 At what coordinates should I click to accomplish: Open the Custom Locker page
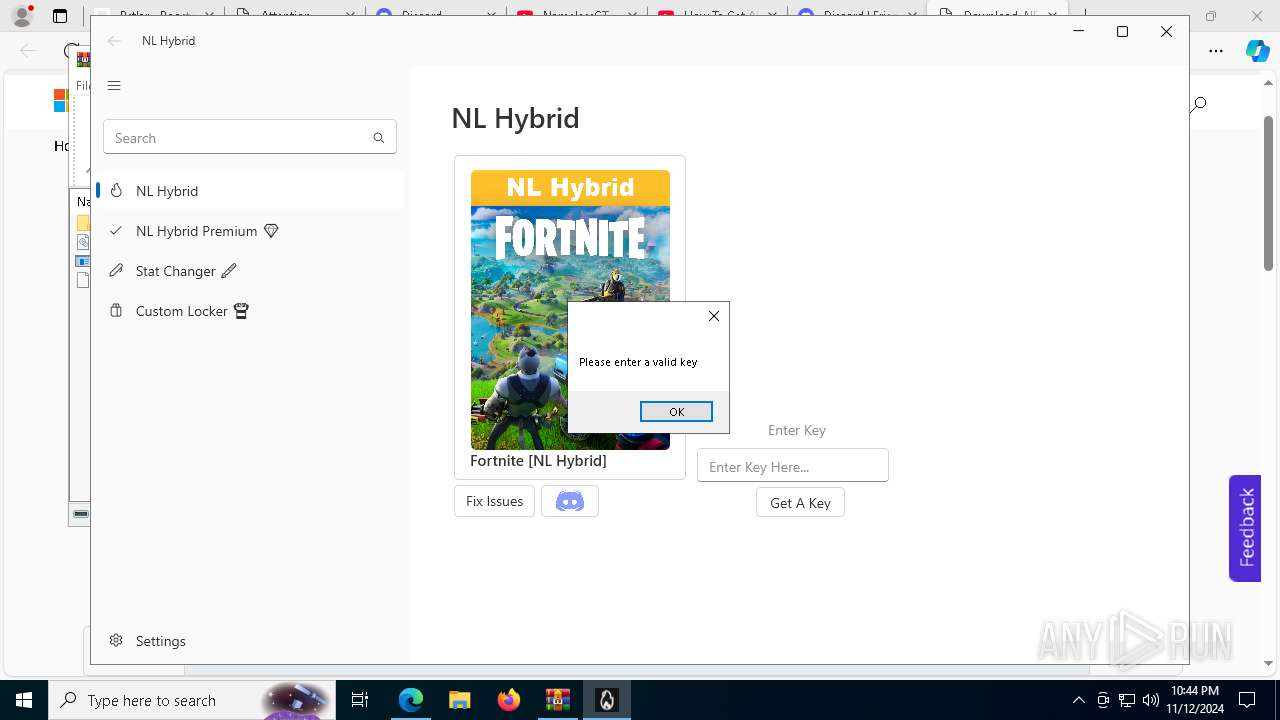point(250,311)
